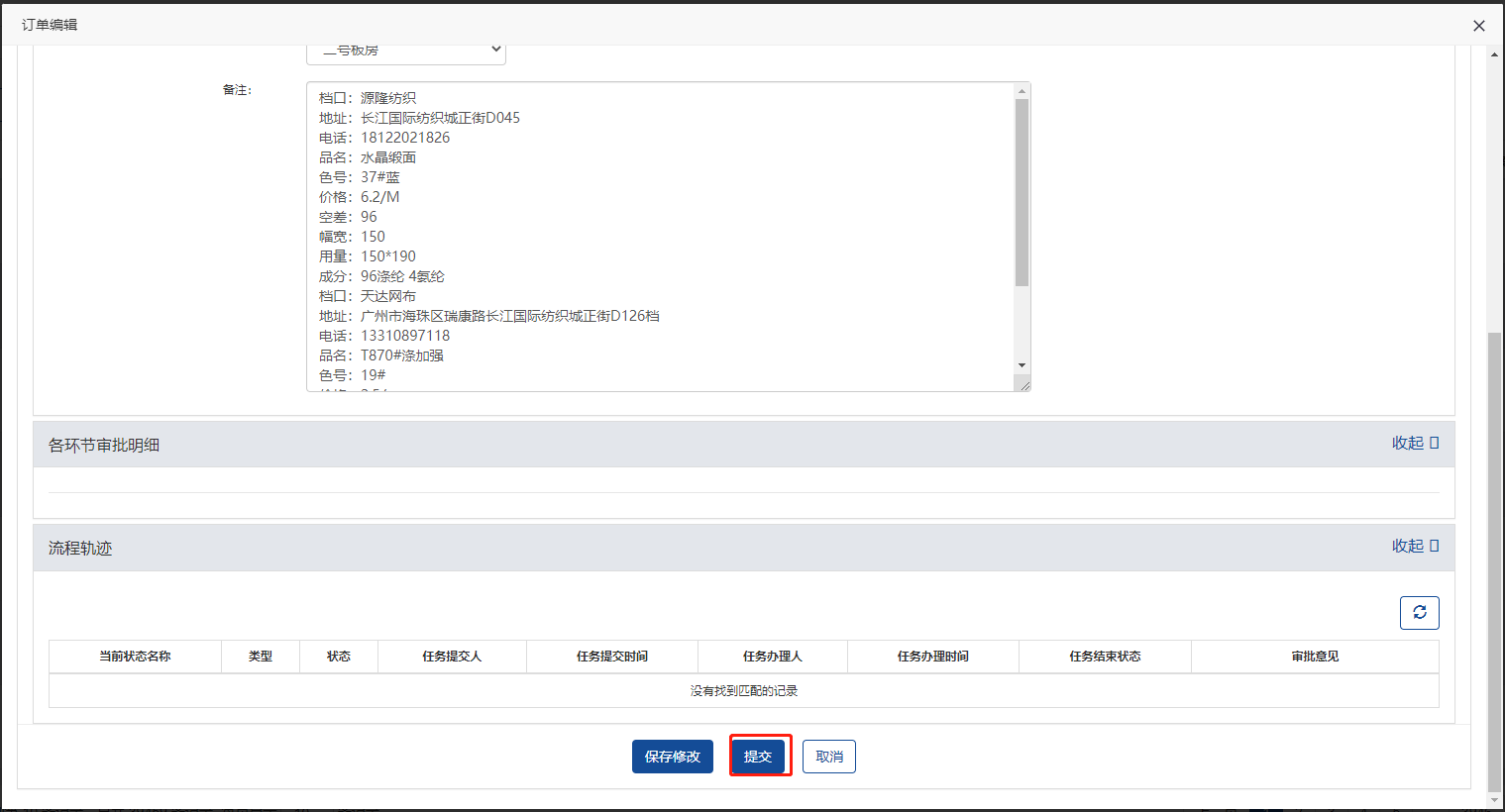Click into the 备注 text on the 品名：水晶缎面 line
1505x812 pixels.
(388, 157)
